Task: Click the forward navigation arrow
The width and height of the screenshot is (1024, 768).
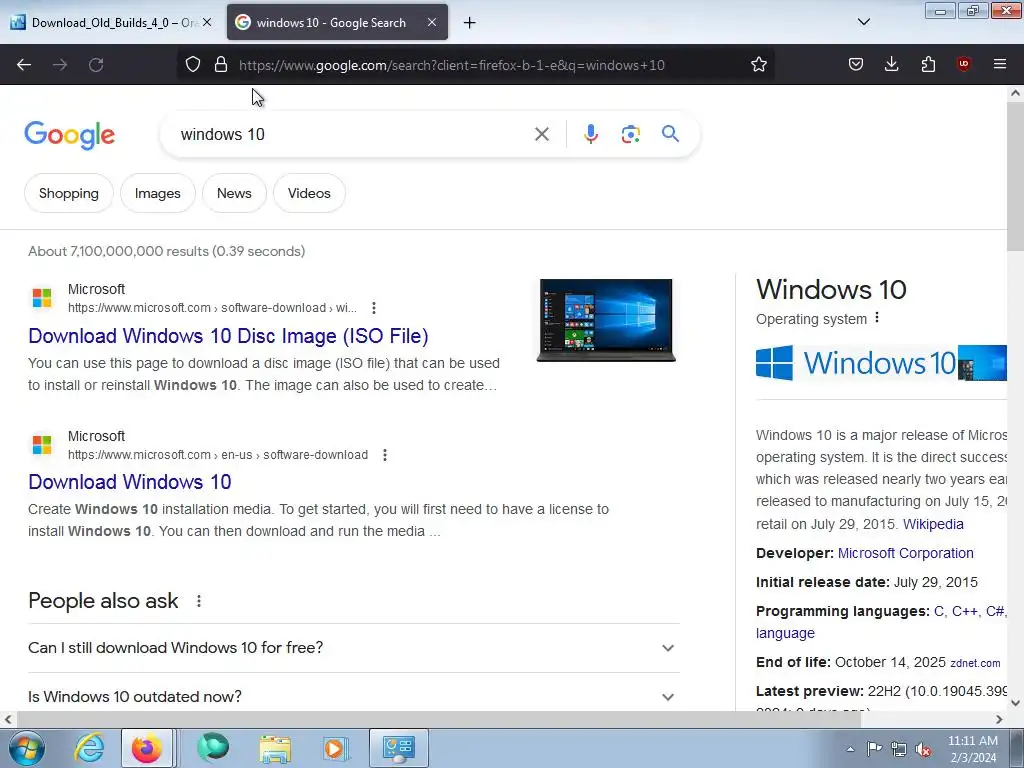Action: [x=60, y=65]
